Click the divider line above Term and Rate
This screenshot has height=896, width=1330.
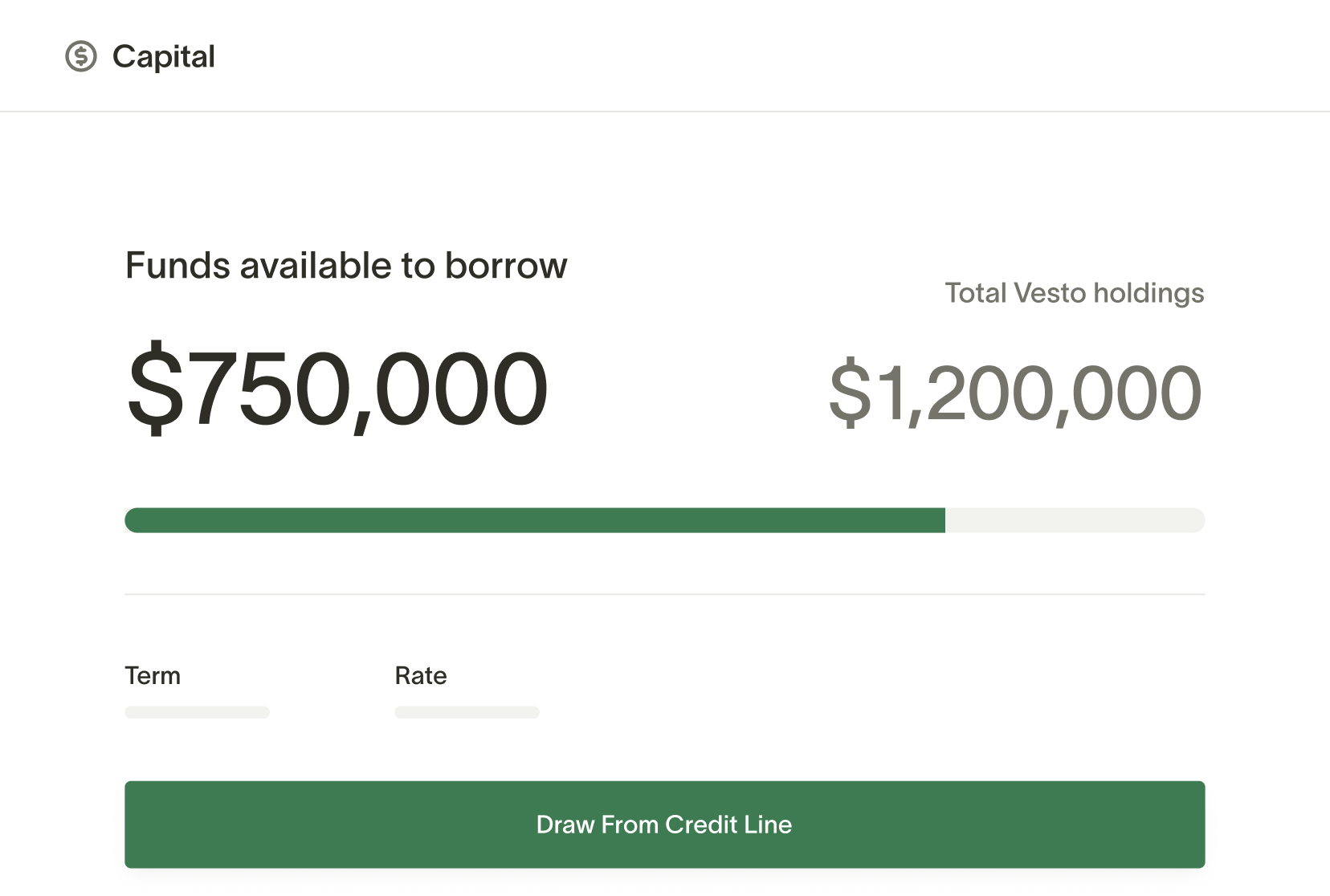tap(664, 594)
